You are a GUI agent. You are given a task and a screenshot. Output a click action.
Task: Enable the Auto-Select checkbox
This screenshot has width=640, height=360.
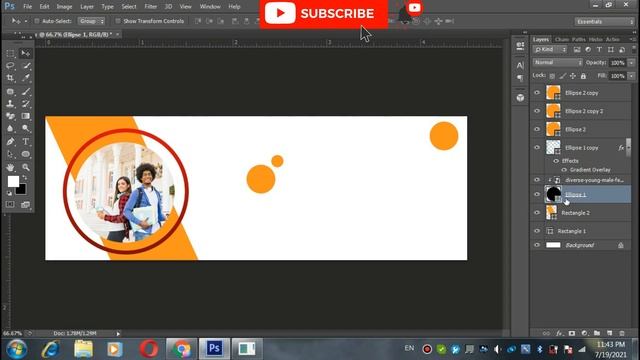coord(37,21)
